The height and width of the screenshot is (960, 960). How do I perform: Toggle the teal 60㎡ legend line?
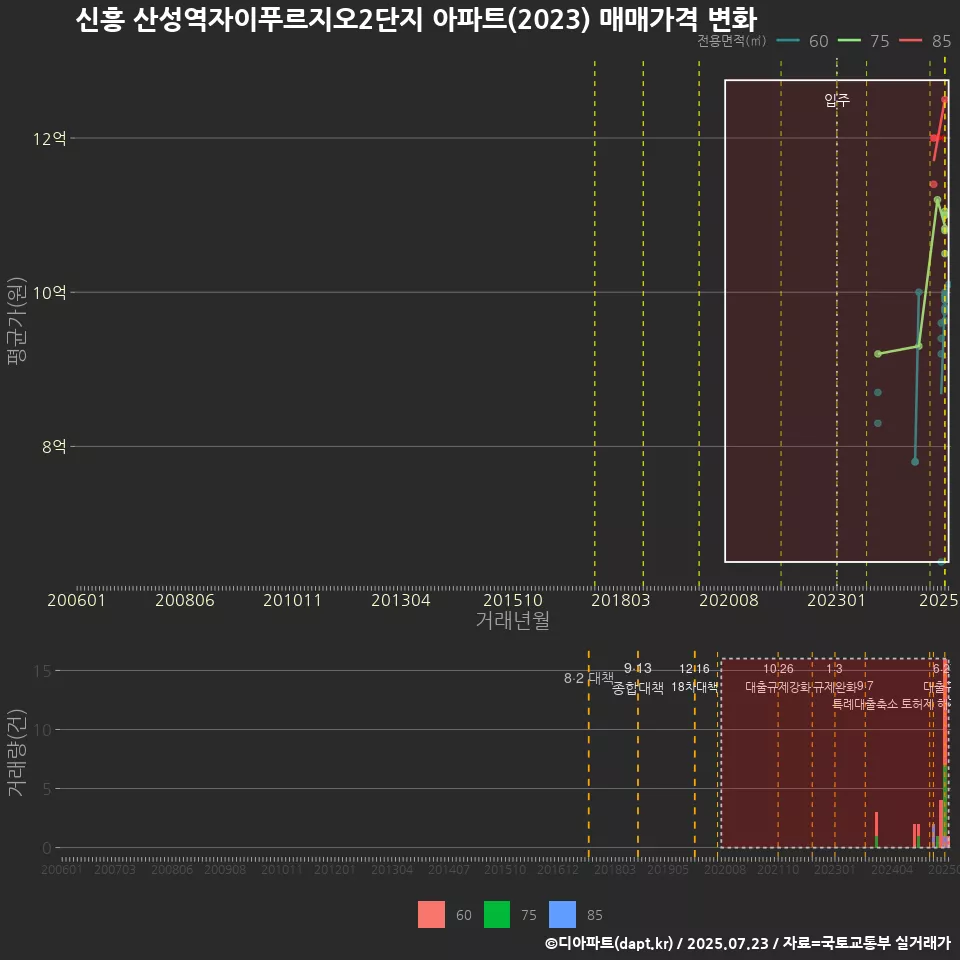(x=790, y=41)
